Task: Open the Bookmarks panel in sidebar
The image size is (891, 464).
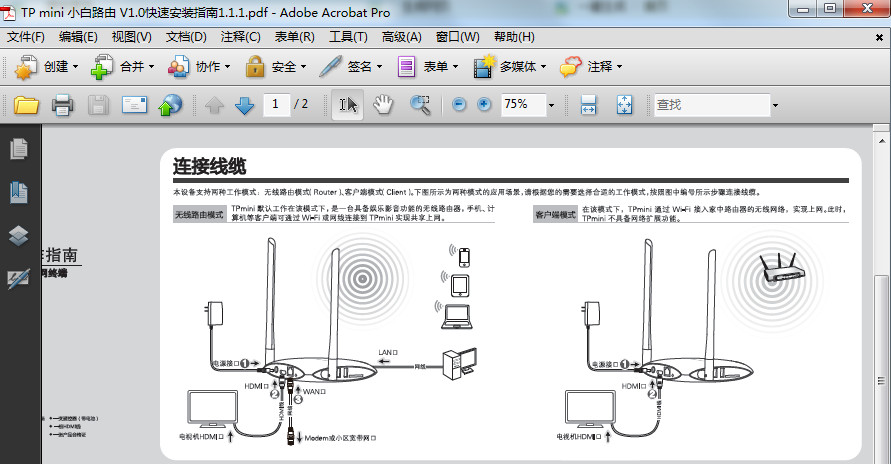Action: pyautogui.click(x=18, y=193)
